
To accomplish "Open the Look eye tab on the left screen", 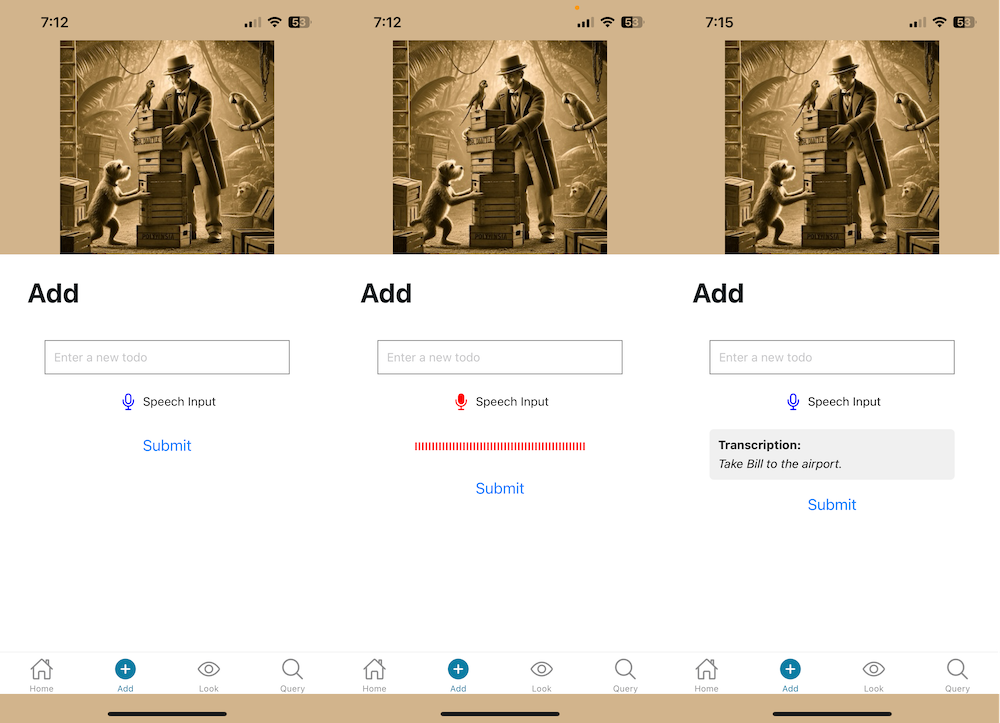I will tap(209, 675).
